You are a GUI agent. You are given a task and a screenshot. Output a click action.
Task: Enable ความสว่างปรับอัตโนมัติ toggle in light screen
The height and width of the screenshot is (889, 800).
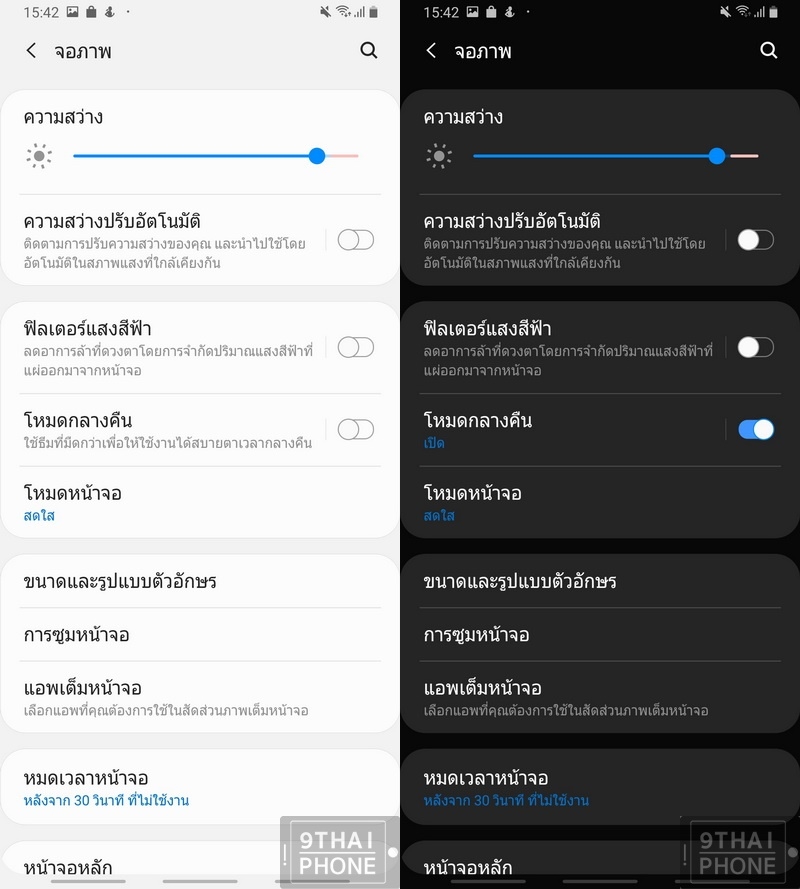pyautogui.click(x=355, y=240)
